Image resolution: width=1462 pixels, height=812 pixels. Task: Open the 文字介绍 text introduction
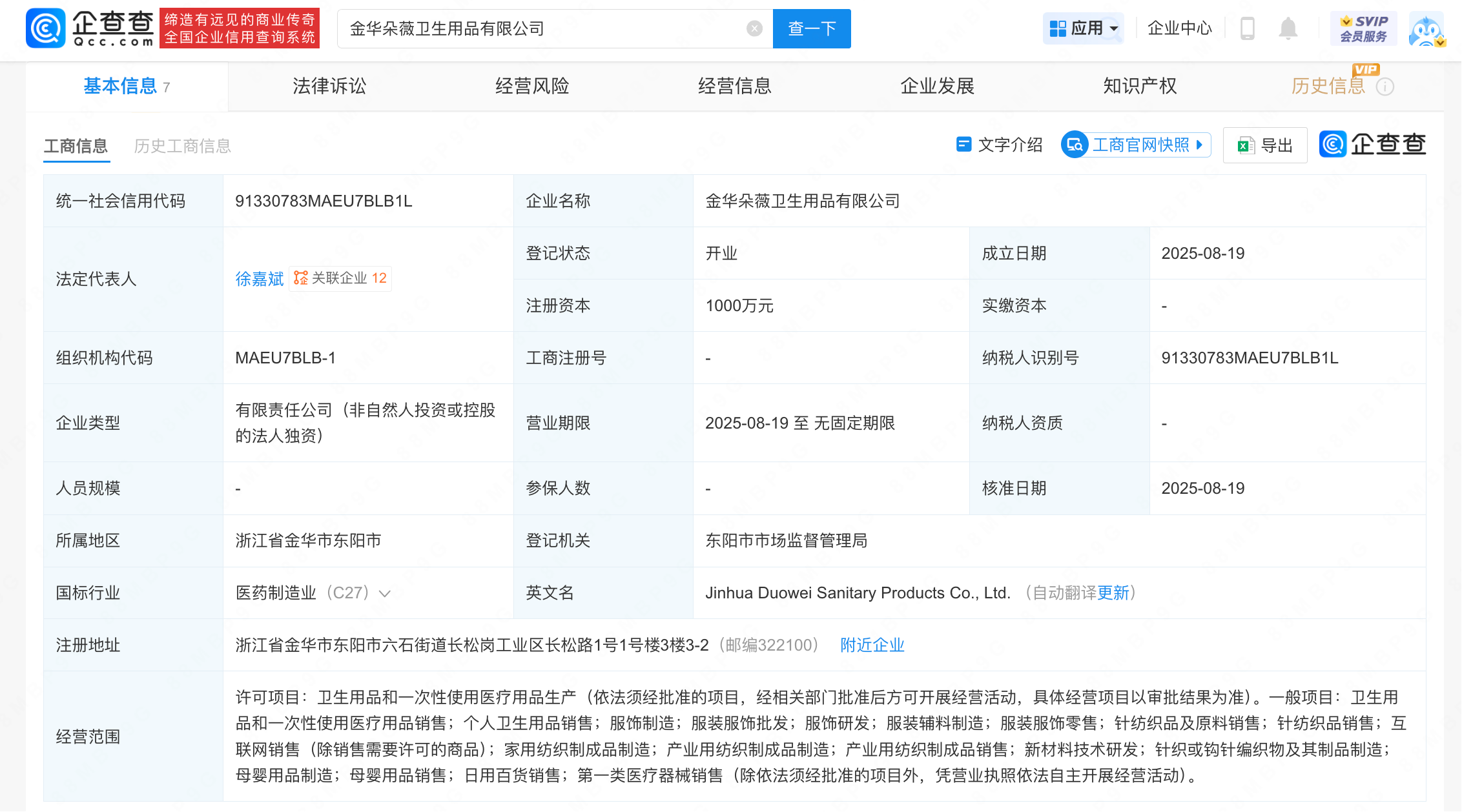click(x=1000, y=145)
